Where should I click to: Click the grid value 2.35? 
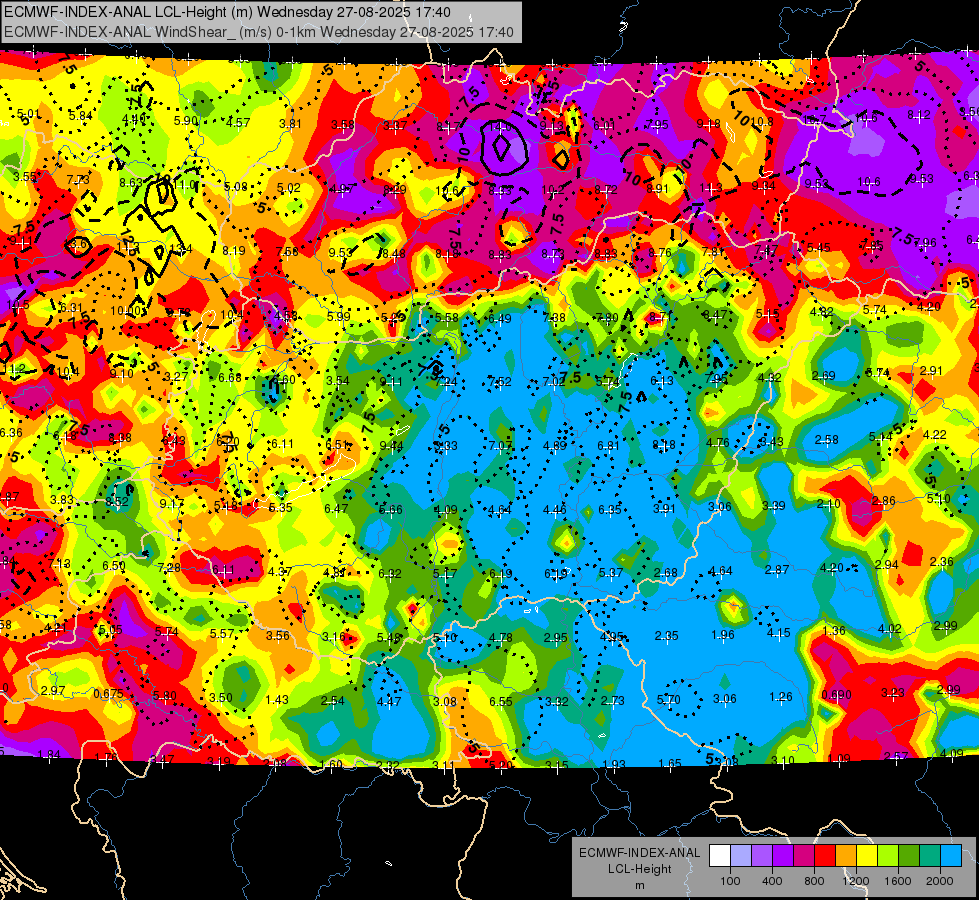[x=667, y=636]
